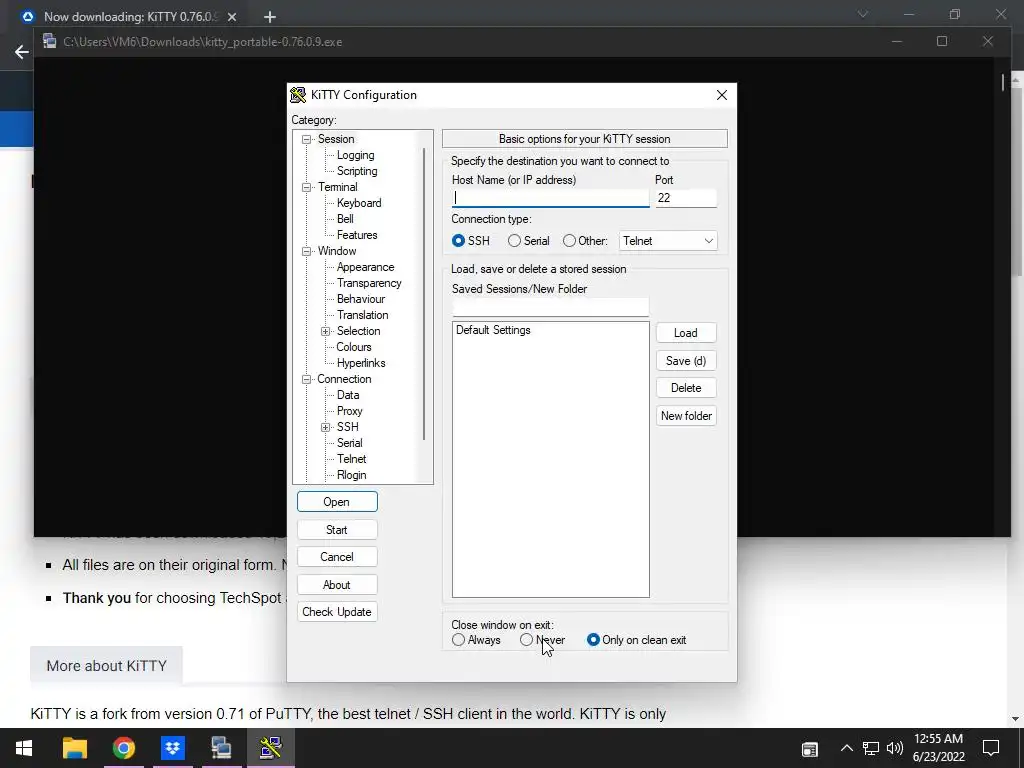Click the Delete session button
1024x768 pixels.
(686, 388)
